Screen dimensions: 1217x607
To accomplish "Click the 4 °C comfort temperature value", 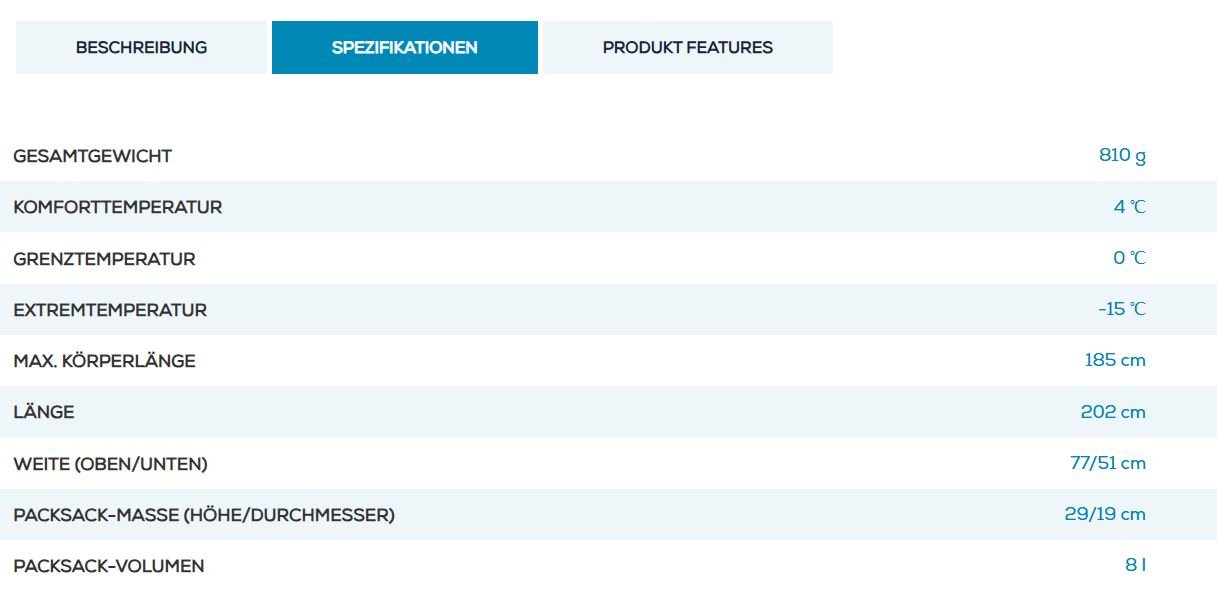I will pos(1130,207).
